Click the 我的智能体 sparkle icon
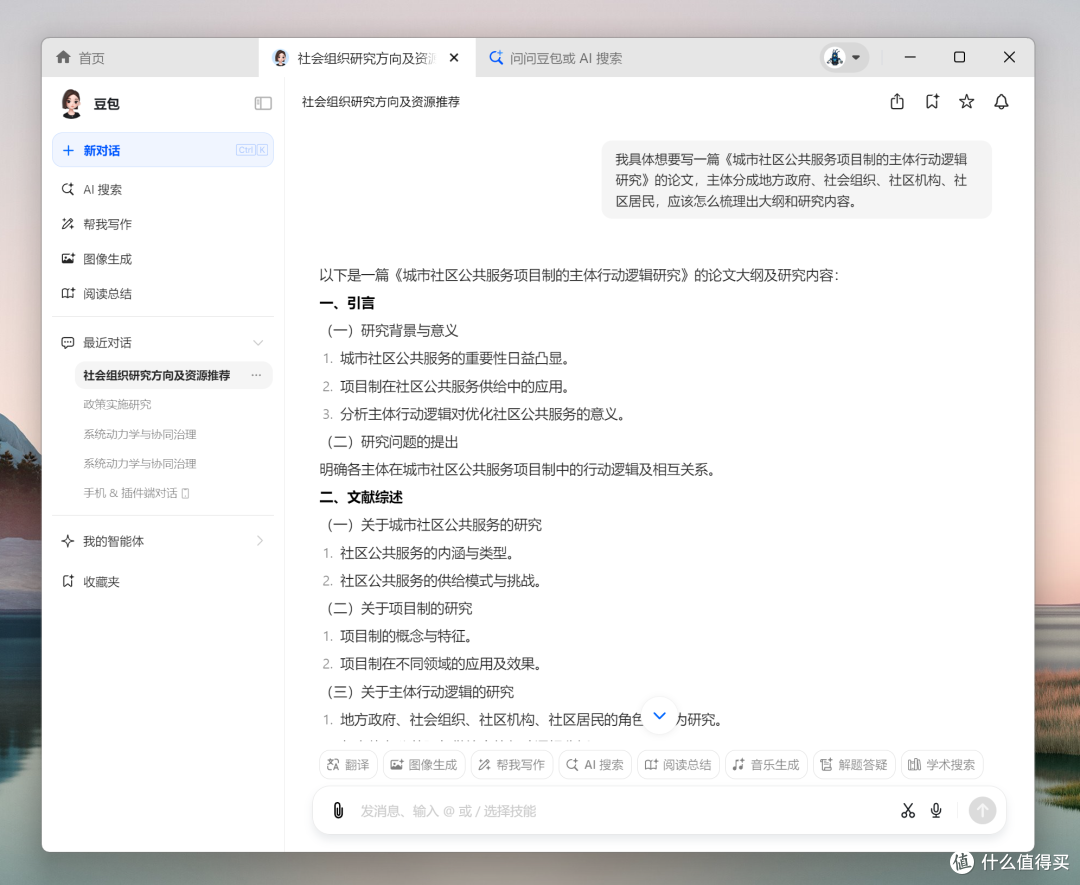This screenshot has height=885, width=1080. (68, 541)
